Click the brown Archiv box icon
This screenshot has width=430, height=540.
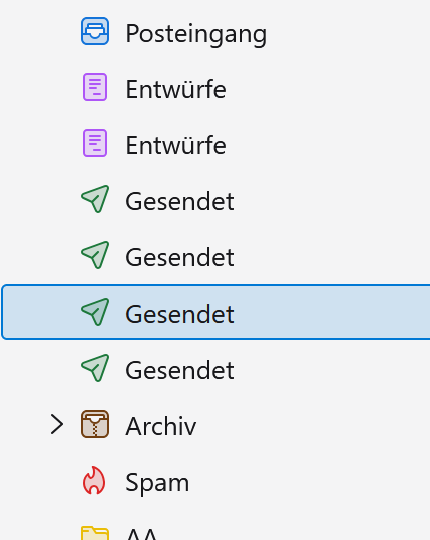coord(95,424)
